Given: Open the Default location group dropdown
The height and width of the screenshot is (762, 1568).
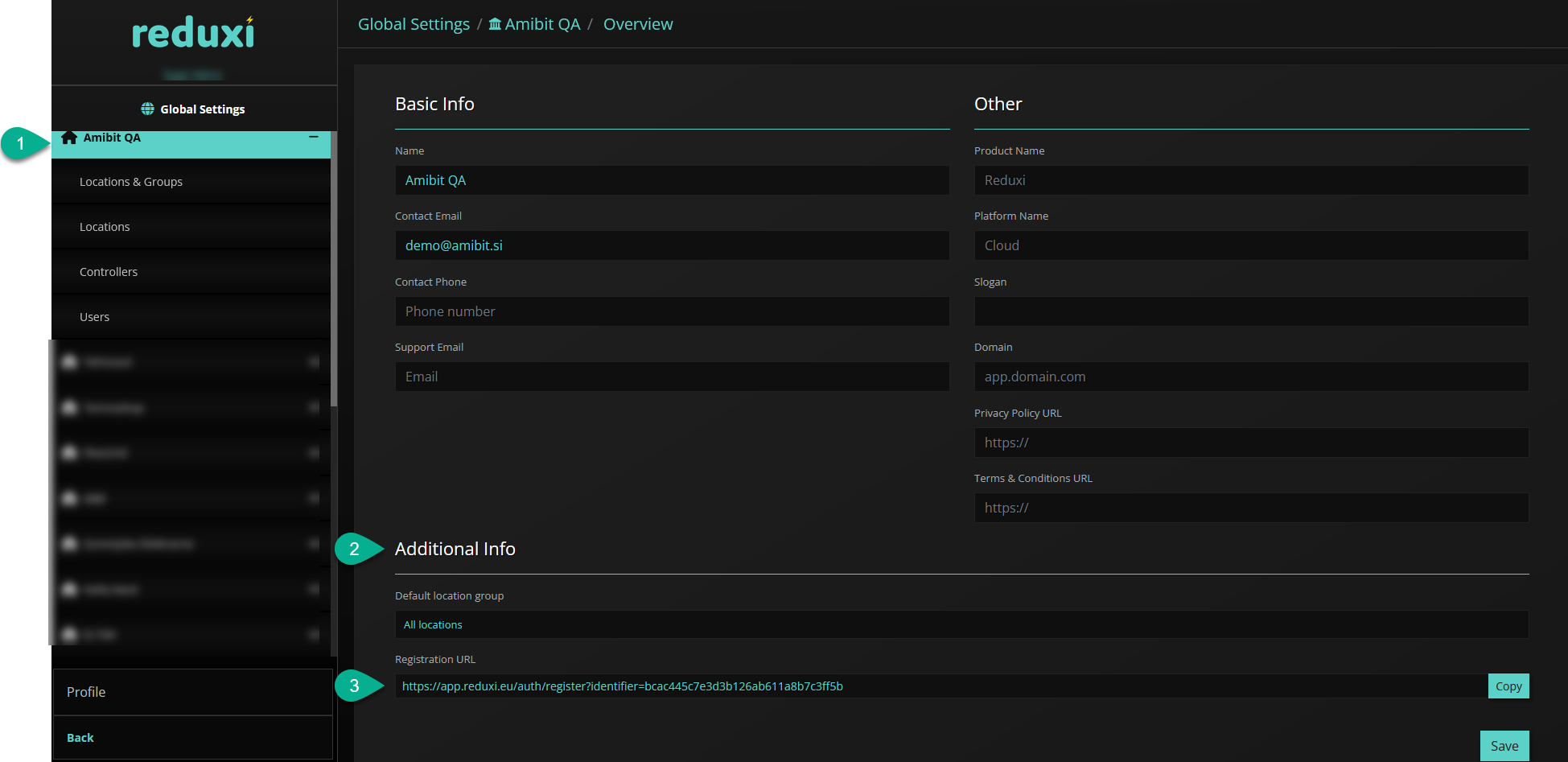Looking at the screenshot, I should click(x=961, y=624).
